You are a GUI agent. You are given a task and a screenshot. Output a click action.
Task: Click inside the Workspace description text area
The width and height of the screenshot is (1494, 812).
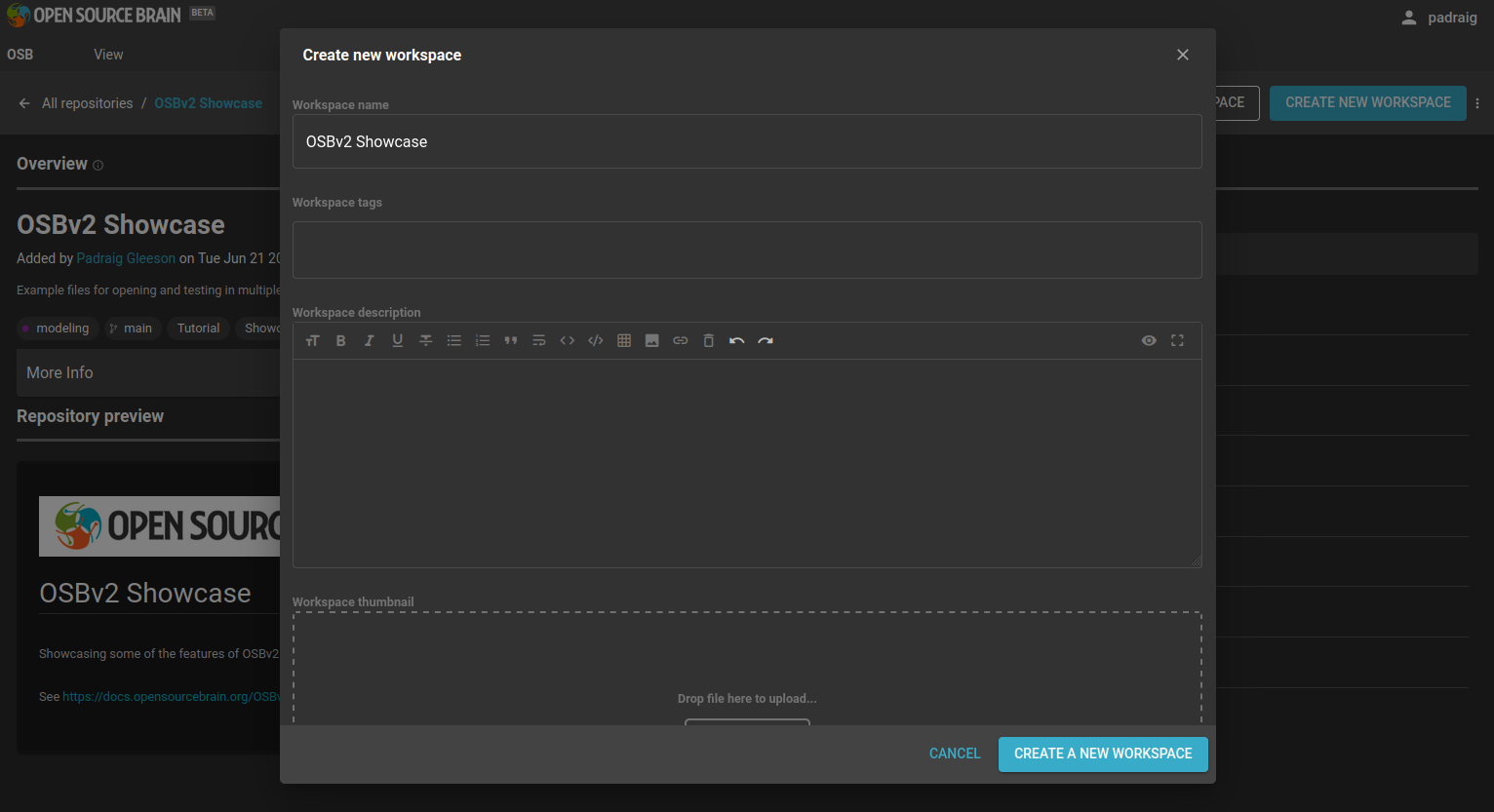point(747,463)
